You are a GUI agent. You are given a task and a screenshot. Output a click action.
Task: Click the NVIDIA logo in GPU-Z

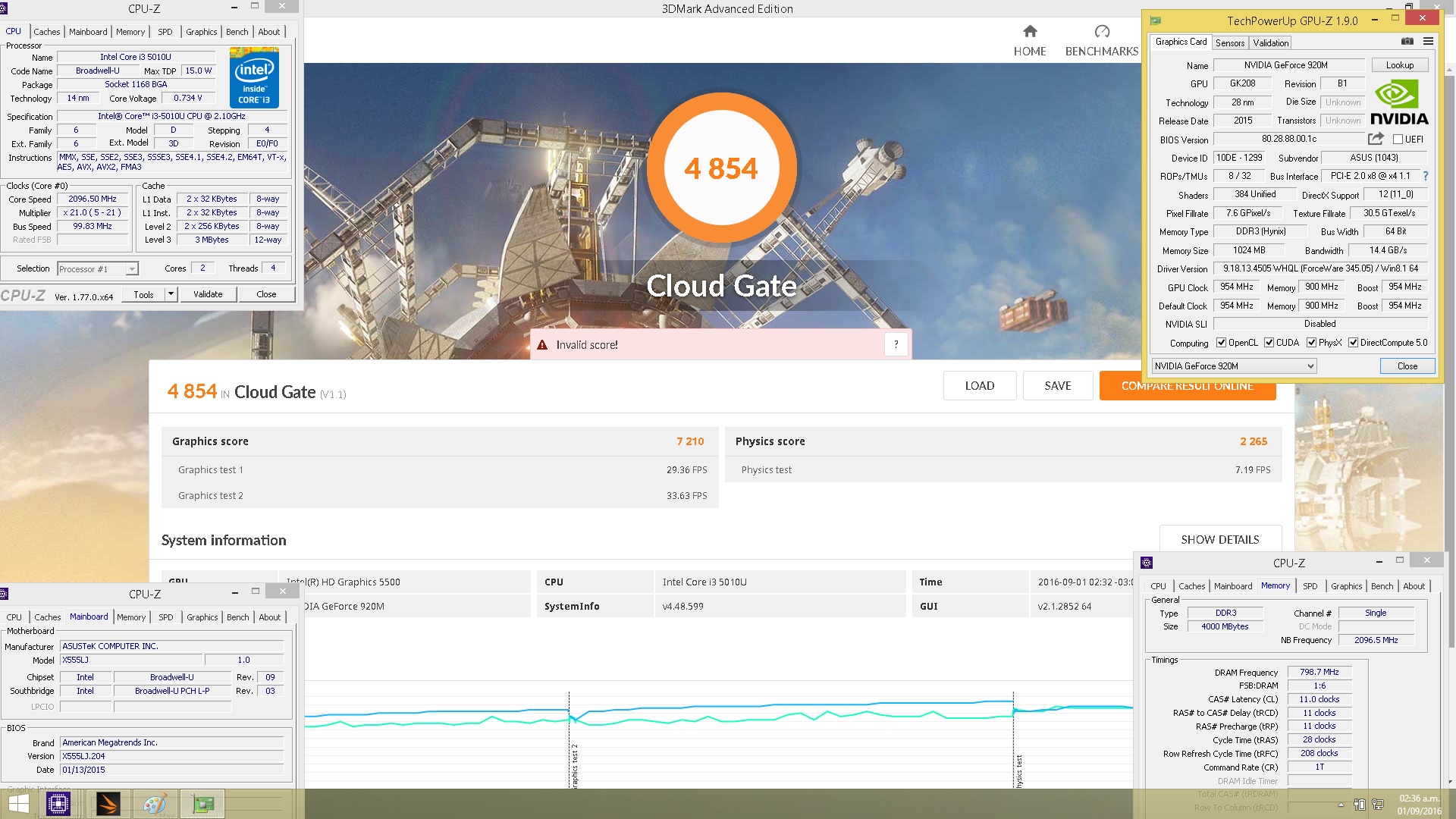pyautogui.click(x=1399, y=103)
